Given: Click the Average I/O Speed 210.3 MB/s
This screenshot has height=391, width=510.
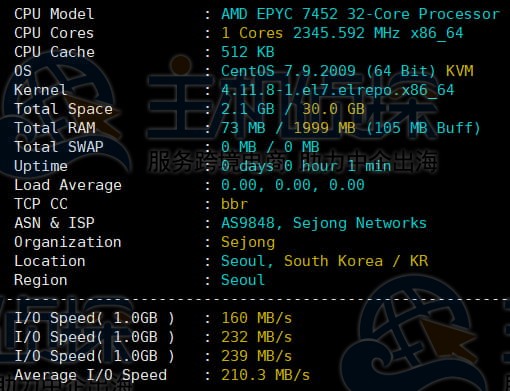Looking at the screenshot, I should [266, 375].
